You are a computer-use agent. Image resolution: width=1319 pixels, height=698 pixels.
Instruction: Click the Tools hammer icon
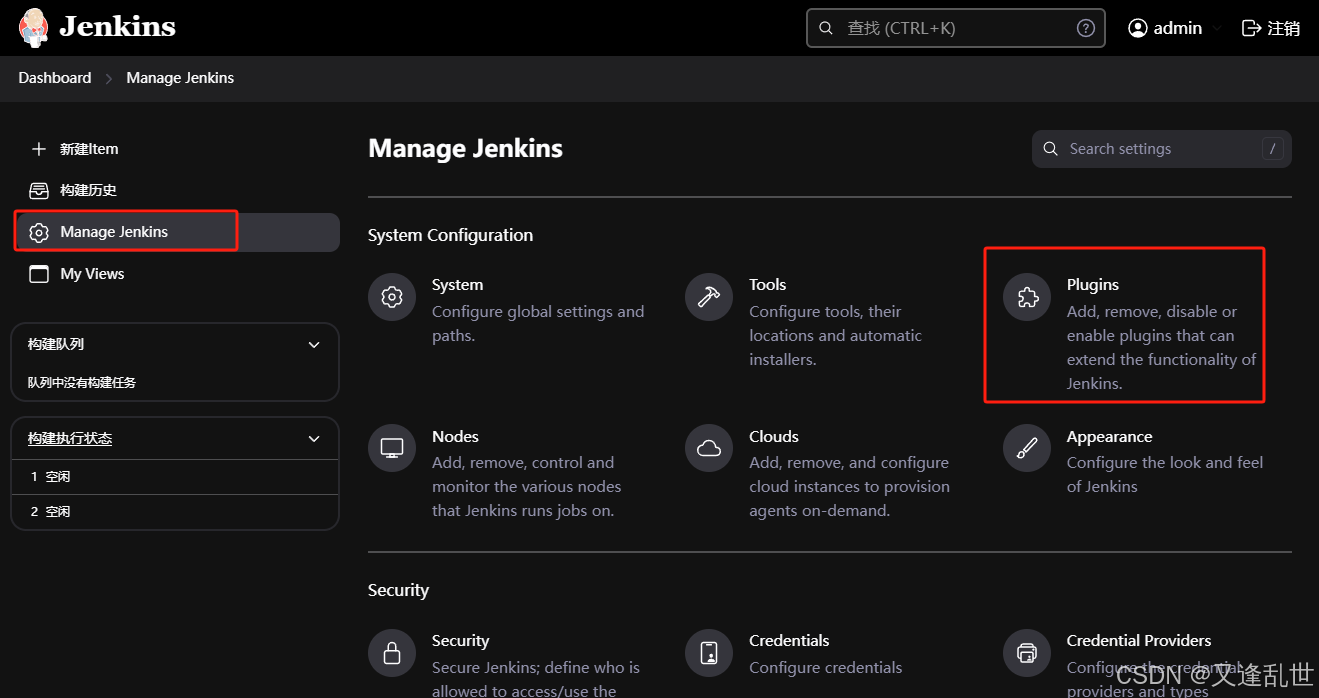709,297
